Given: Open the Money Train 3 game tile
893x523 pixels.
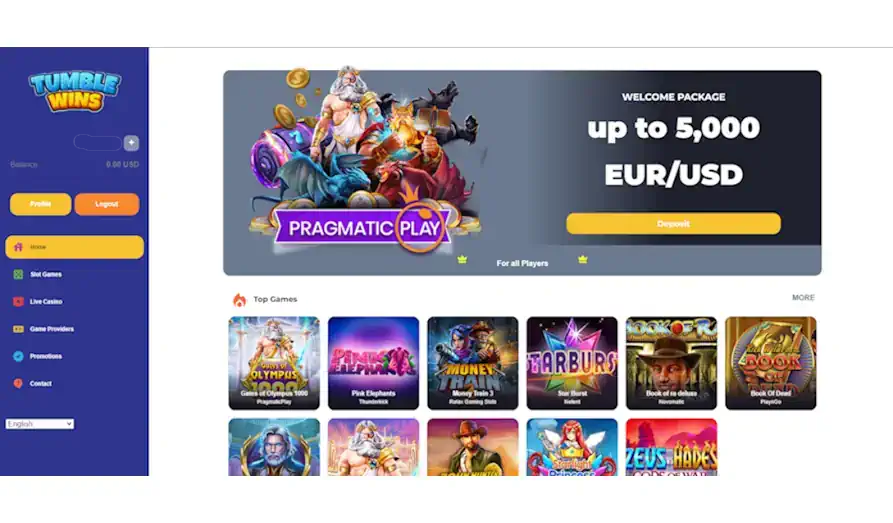Looking at the screenshot, I should pyautogui.click(x=473, y=363).
